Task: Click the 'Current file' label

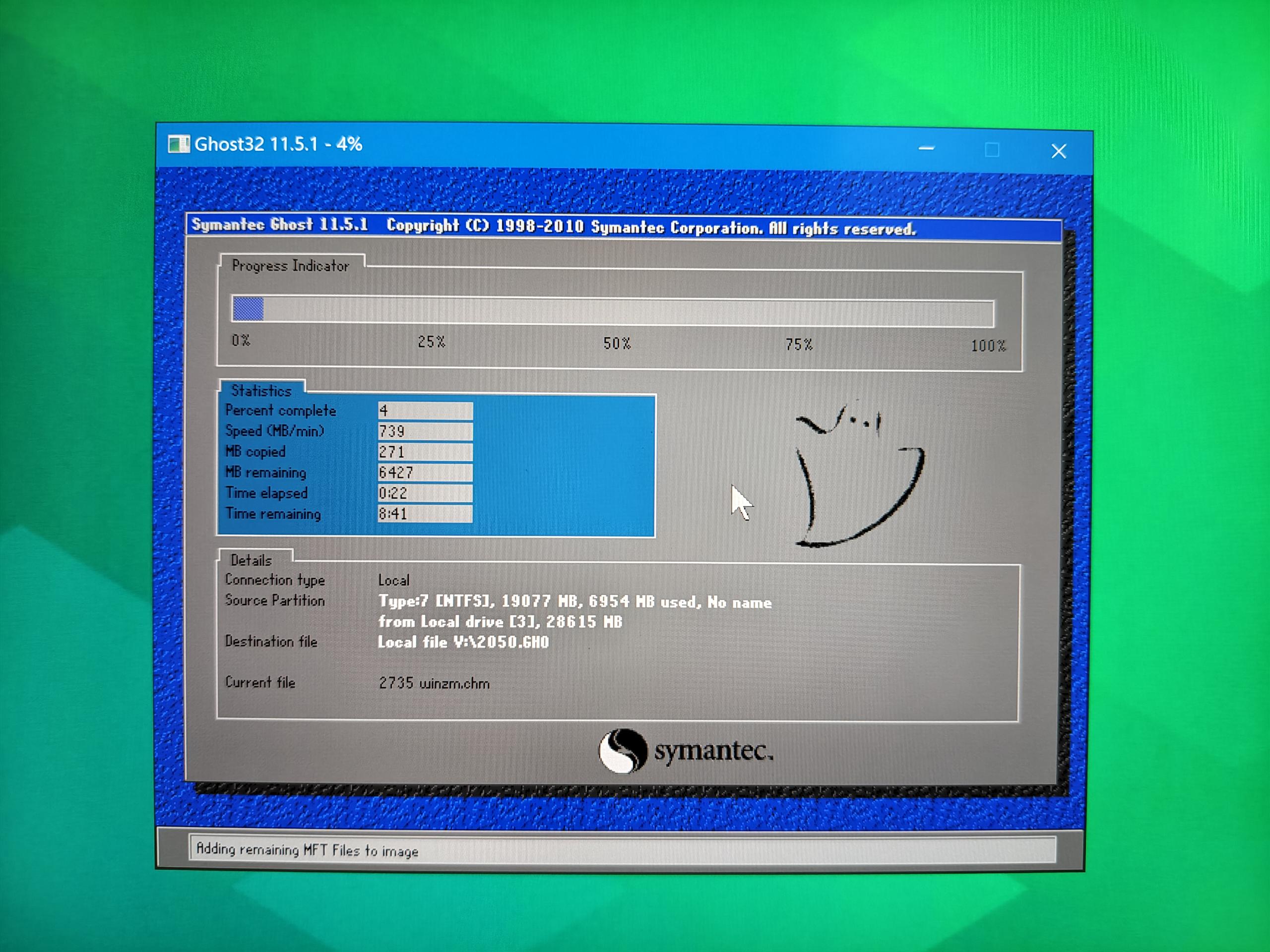Action: 260,682
